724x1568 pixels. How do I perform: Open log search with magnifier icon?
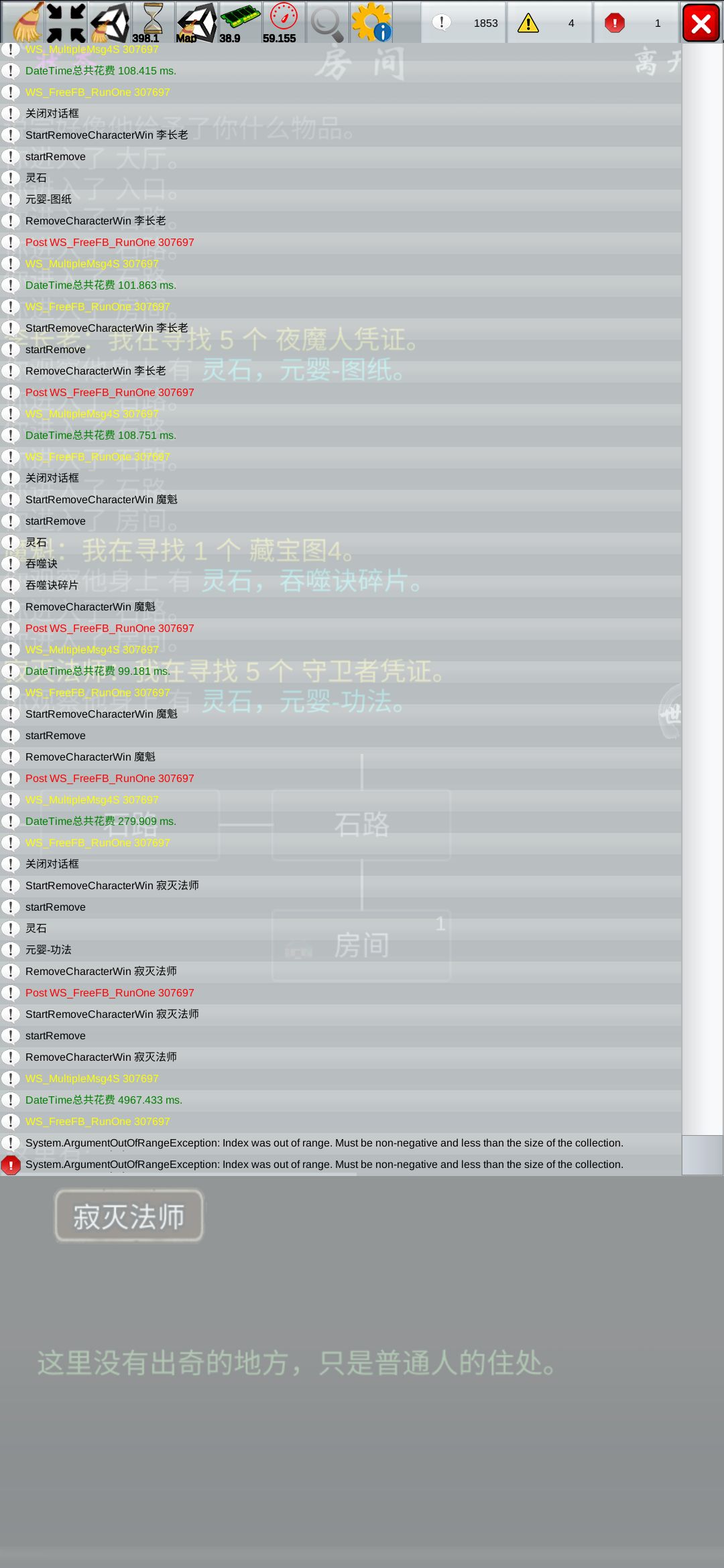pyautogui.click(x=327, y=22)
